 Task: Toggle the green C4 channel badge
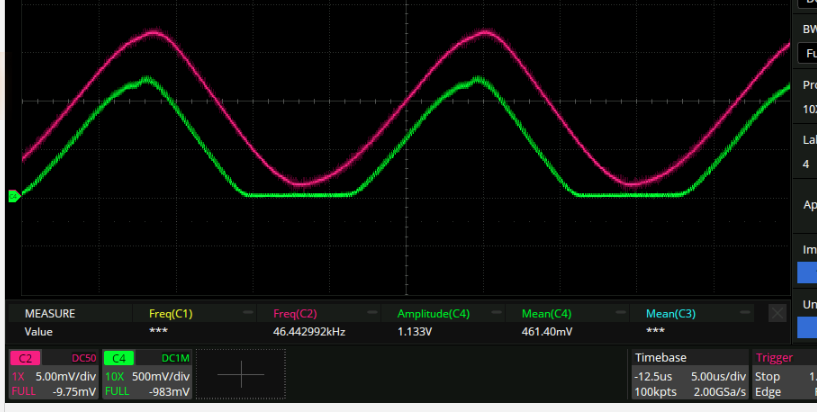(118, 357)
